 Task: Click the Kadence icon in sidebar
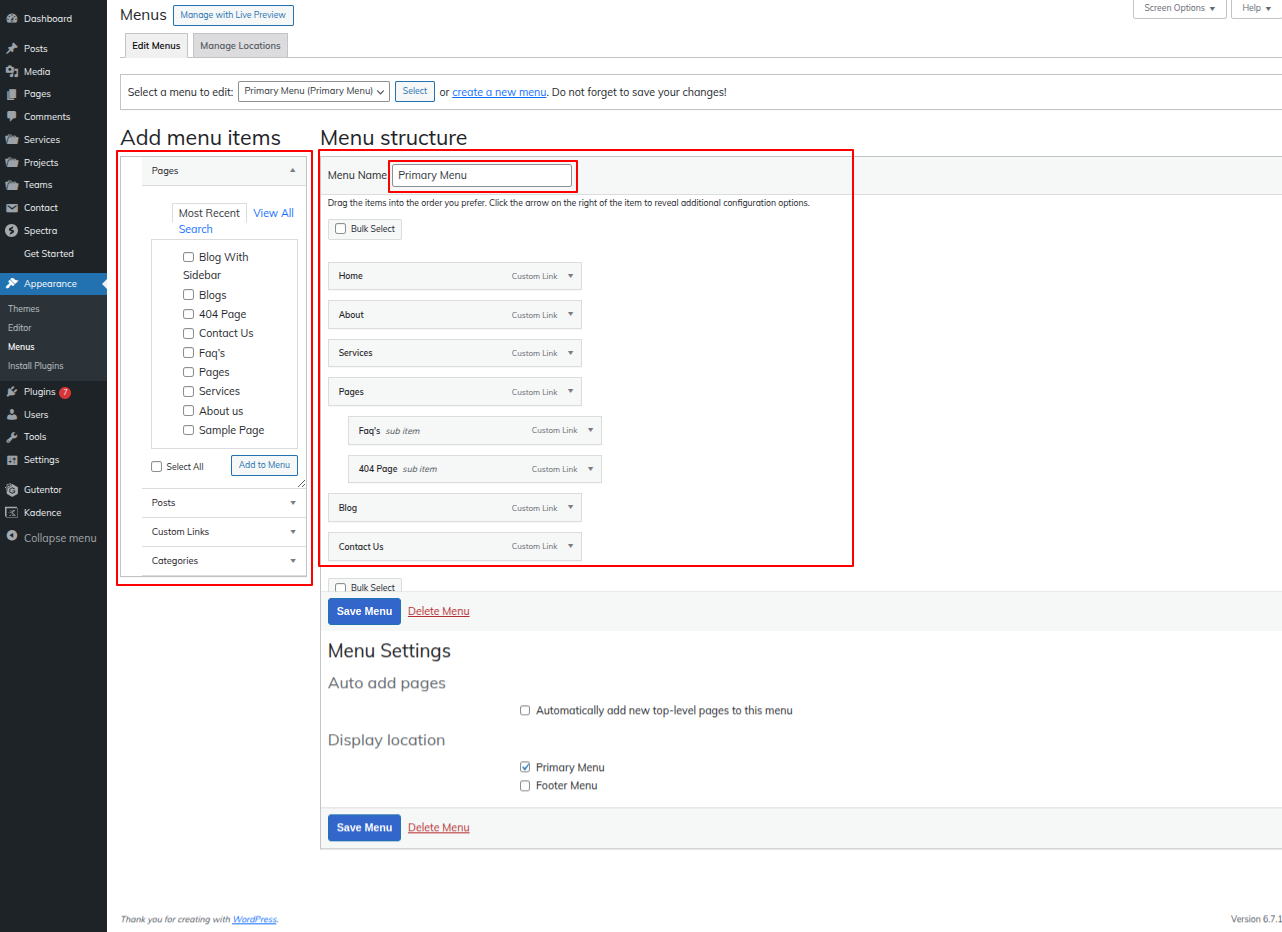(12, 513)
